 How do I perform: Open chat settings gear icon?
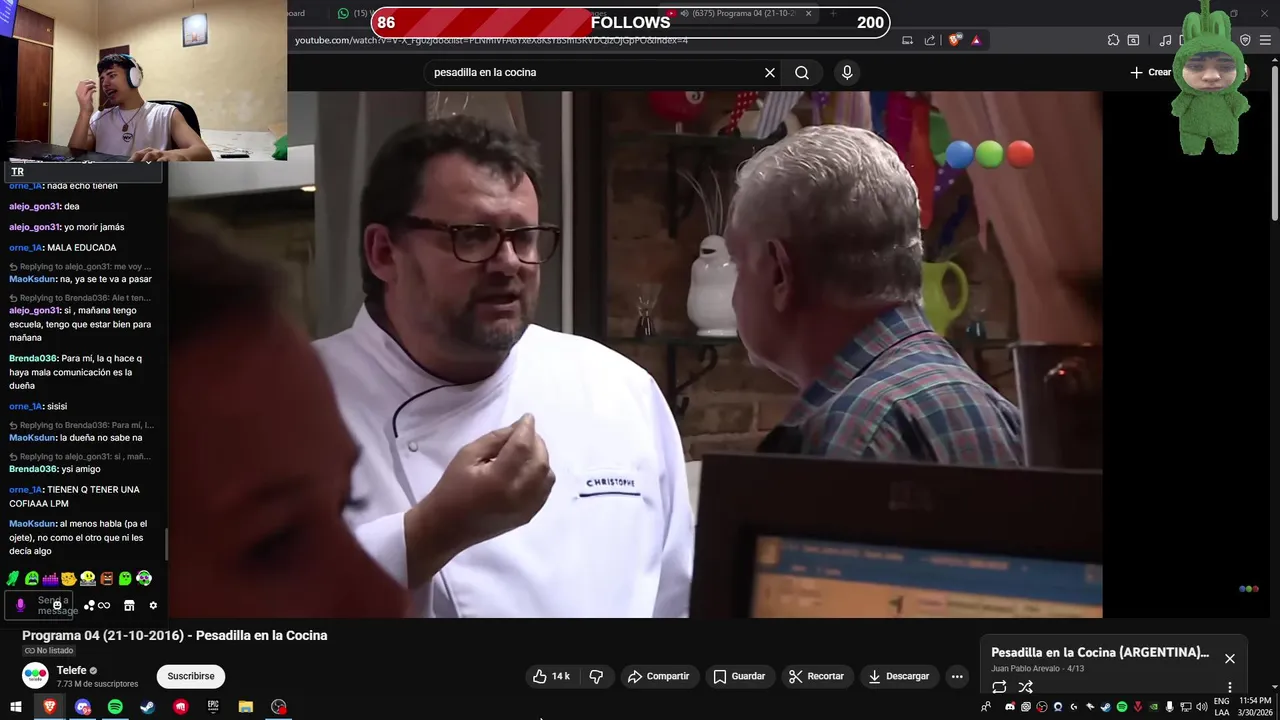pos(153,605)
